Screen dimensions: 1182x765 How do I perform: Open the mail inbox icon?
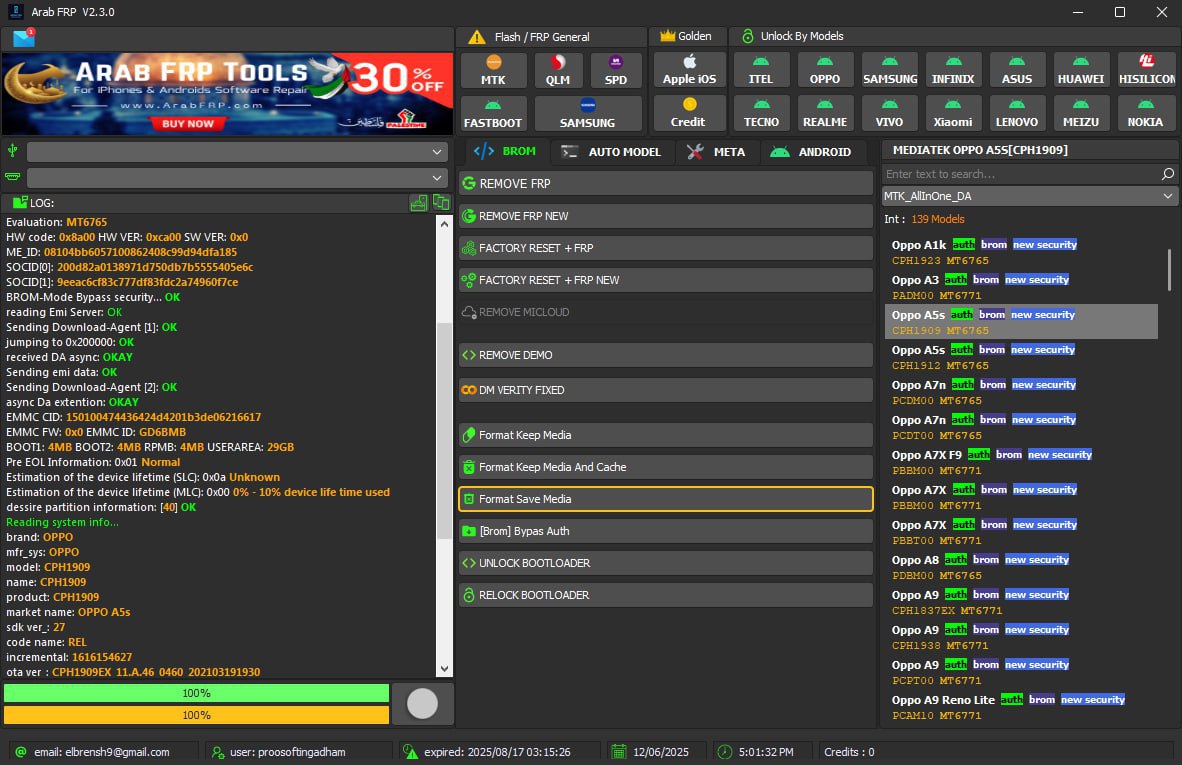tap(23, 38)
